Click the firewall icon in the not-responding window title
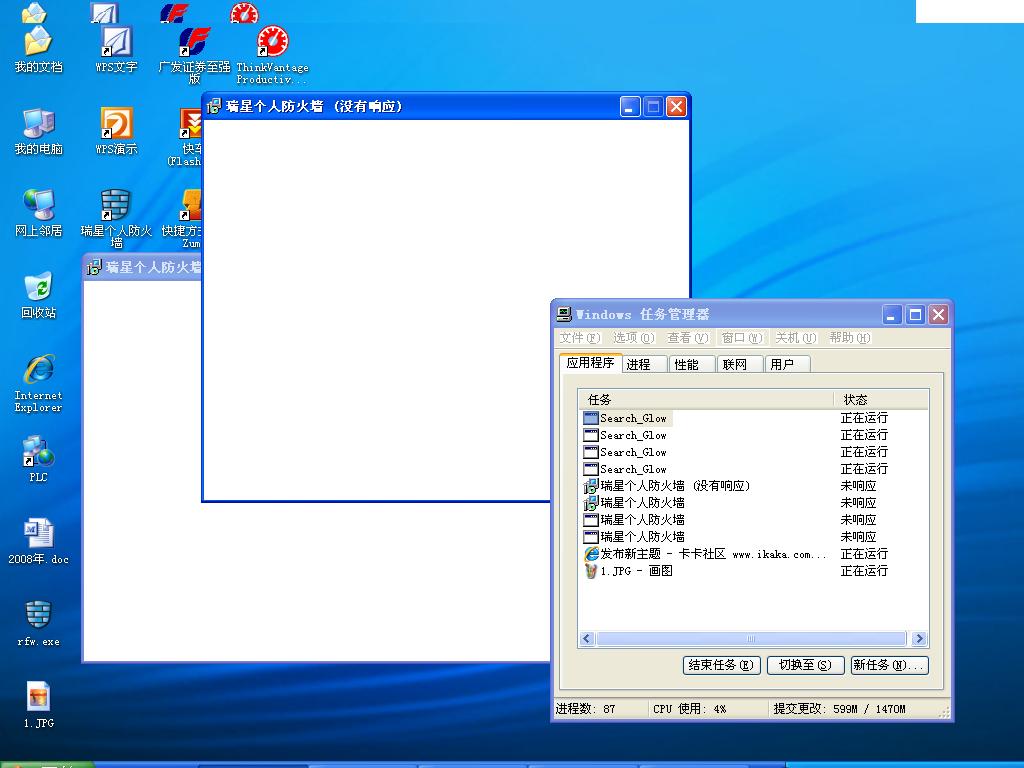1024x768 pixels. 214,106
